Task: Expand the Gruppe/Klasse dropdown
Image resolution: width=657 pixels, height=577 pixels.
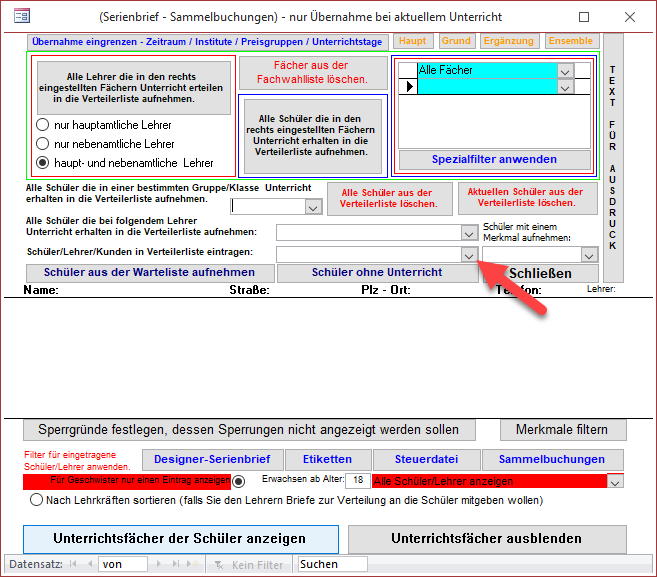Action: click(x=313, y=207)
